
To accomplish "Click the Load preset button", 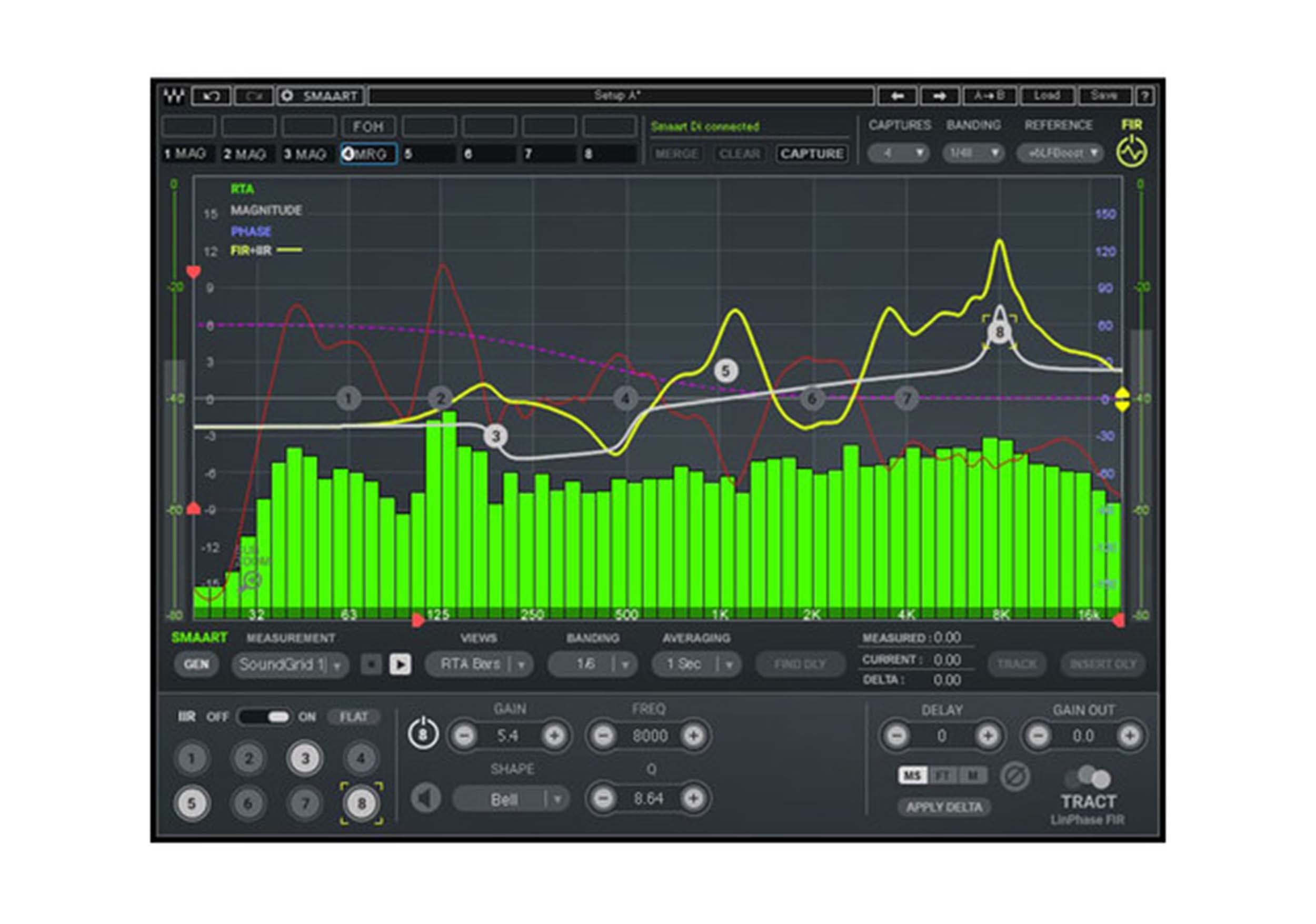I will click(1046, 96).
